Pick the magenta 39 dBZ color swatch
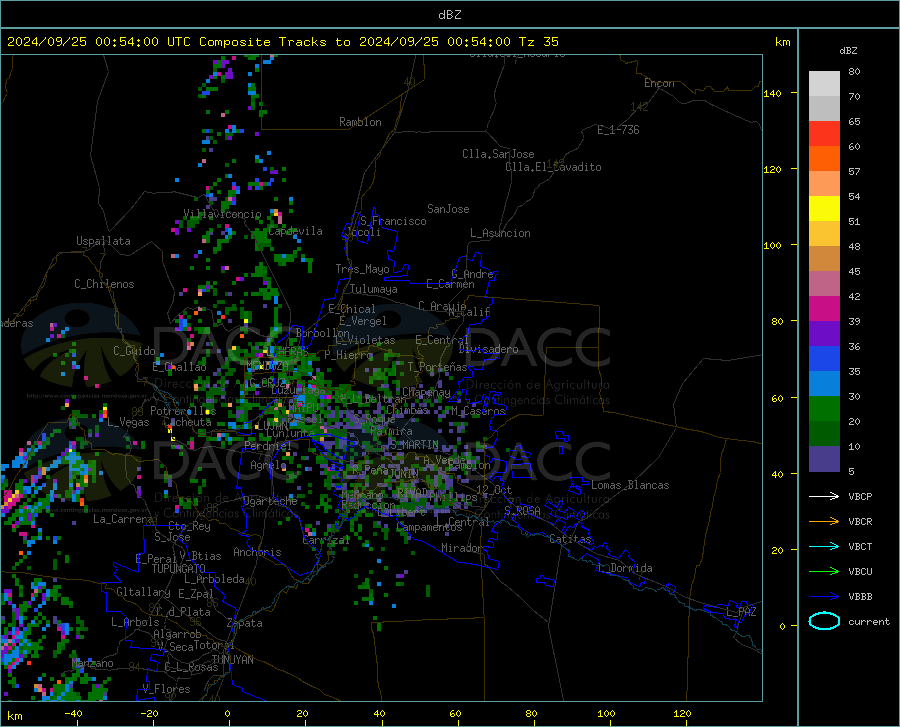The height and width of the screenshot is (727, 900). pyautogui.click(x=824, y=309)
